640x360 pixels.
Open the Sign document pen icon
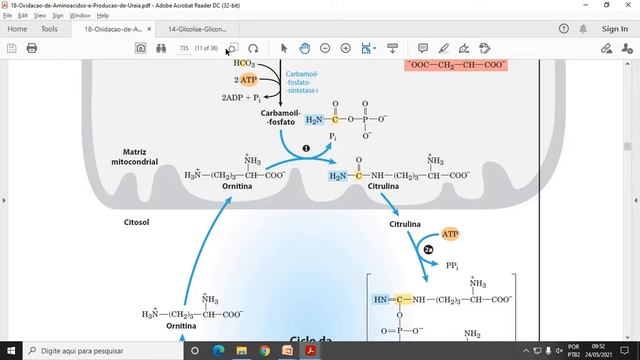click(464, 48)
